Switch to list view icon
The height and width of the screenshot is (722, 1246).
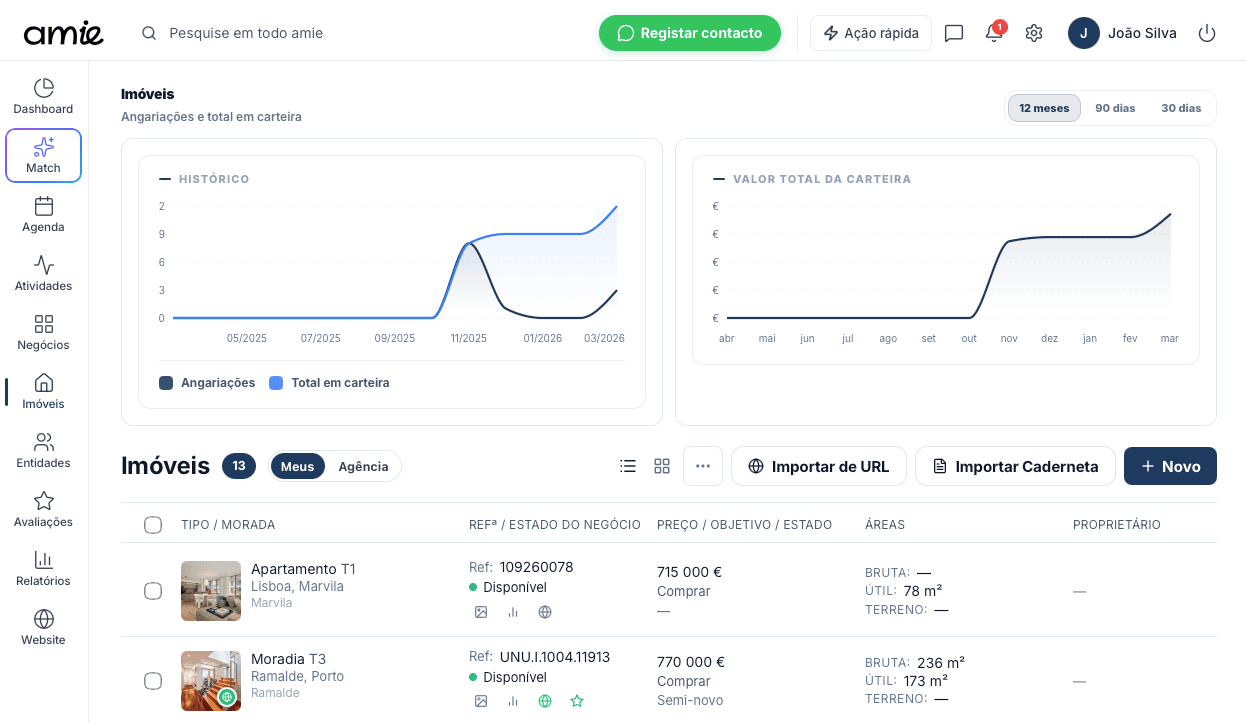click(628, 466)
